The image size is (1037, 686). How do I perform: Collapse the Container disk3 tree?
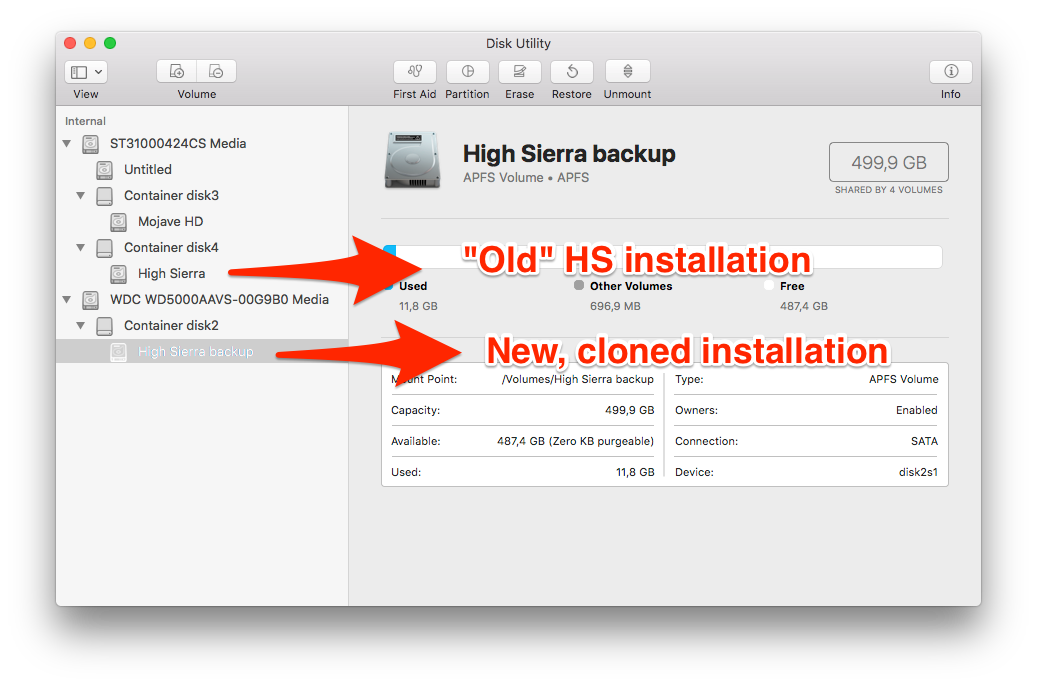pos(81,196)
